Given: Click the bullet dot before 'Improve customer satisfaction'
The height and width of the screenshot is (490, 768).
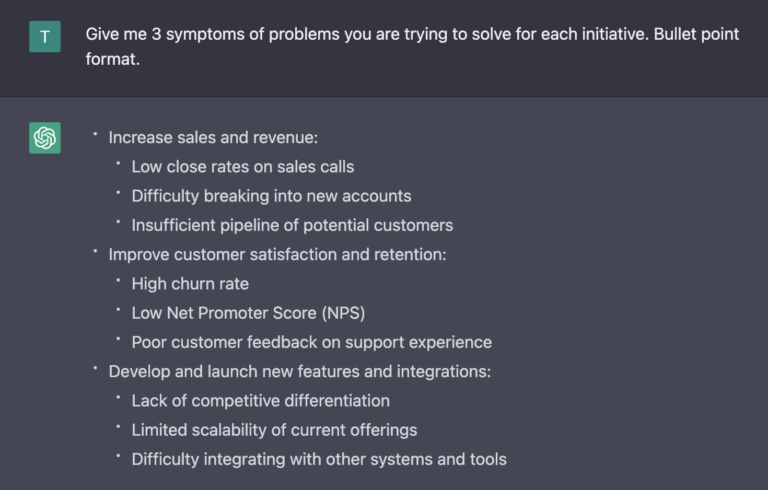Looking at the screenshot, I should (x=95, y=251).
